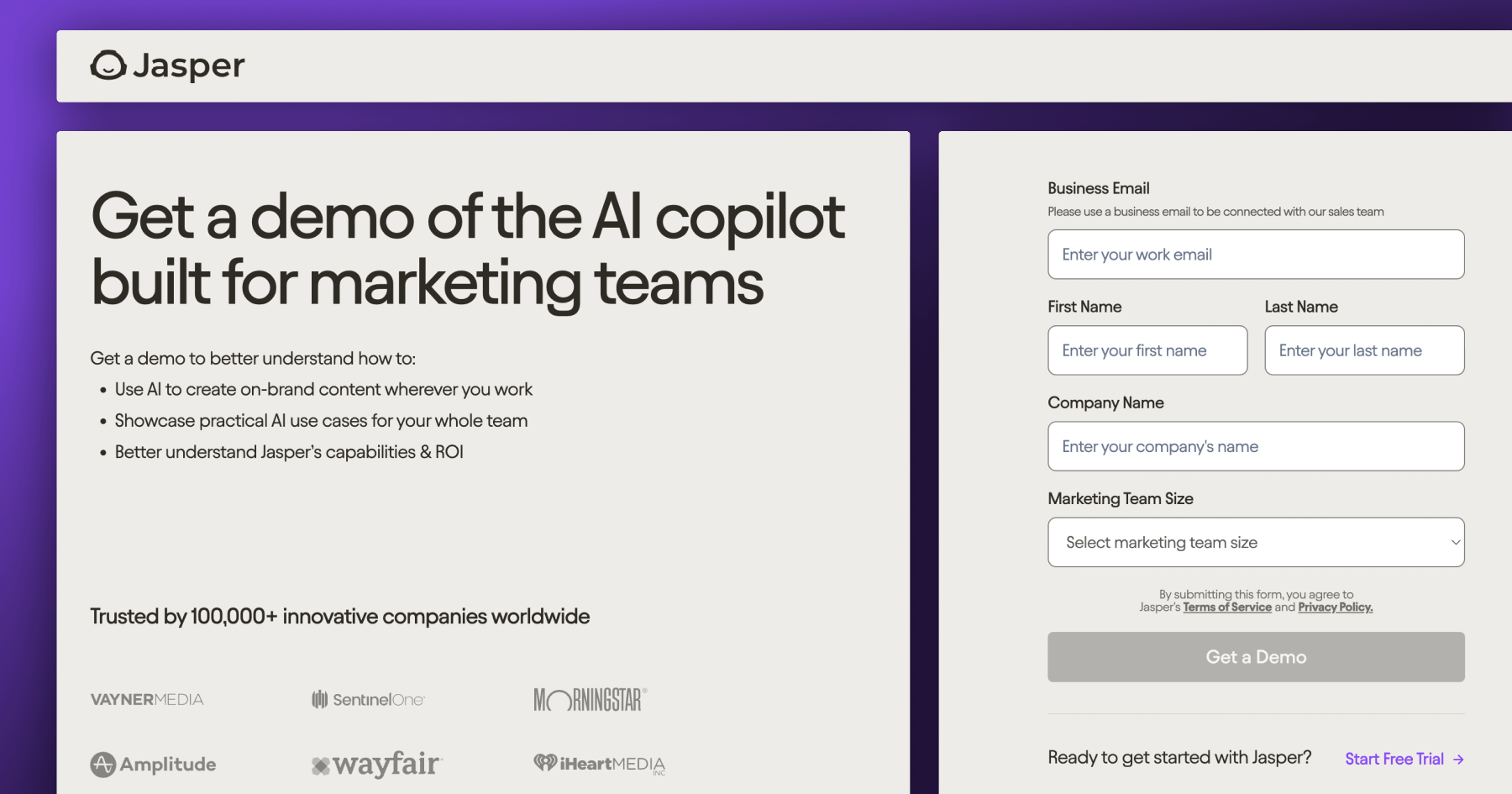Select the marketing team size combo box

(1255, 542)
